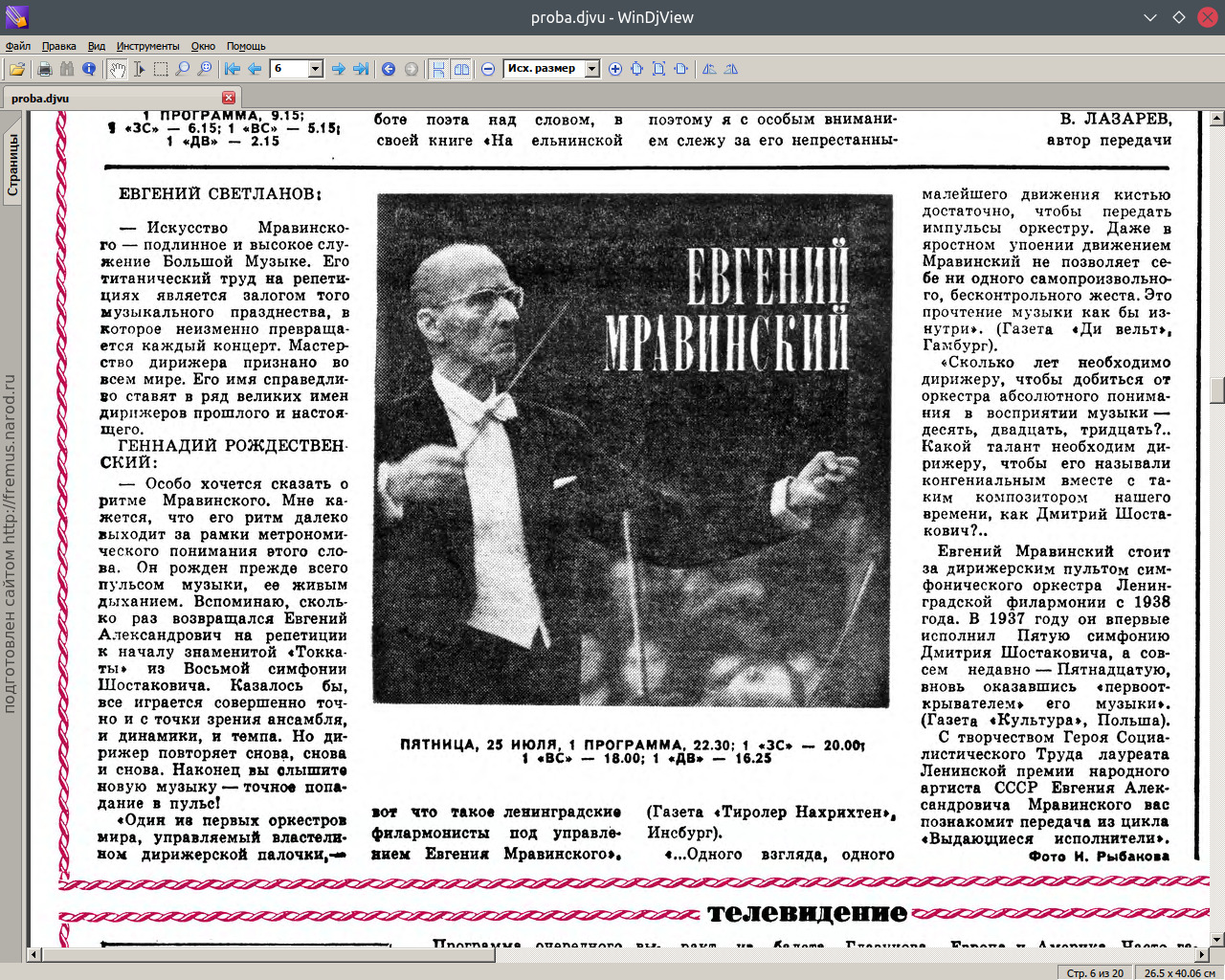
Task: Go to the first page
Action: pyautogui.click(x=233, y=69)
